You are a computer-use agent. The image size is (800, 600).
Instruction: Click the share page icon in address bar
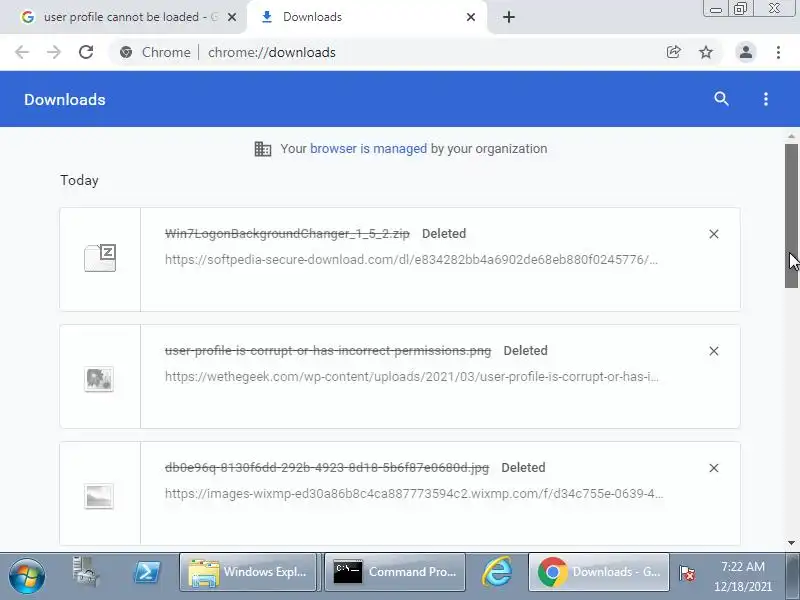click(673, 52)
